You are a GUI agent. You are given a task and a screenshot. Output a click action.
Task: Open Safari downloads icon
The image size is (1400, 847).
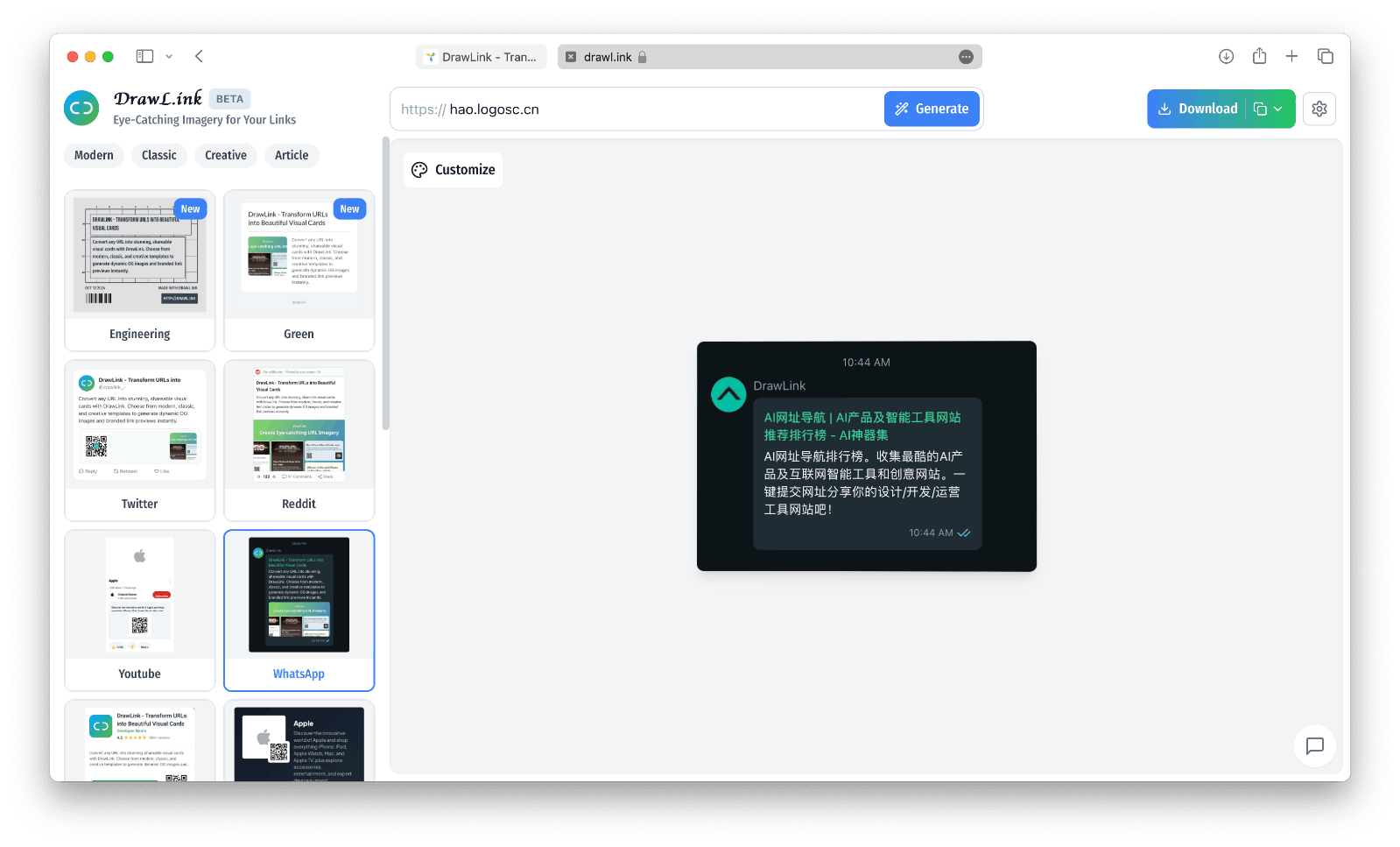pyautogui.click(x=1227, y=56)
